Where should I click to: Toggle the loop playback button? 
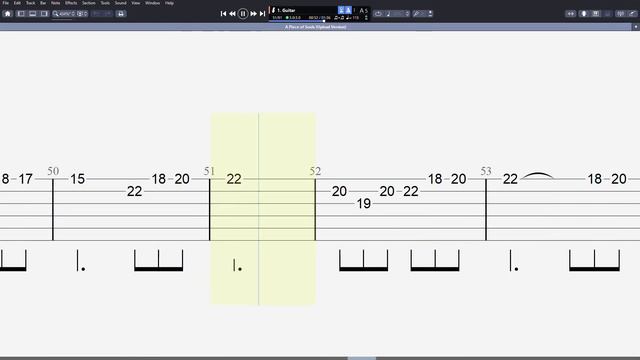[378, 14]
